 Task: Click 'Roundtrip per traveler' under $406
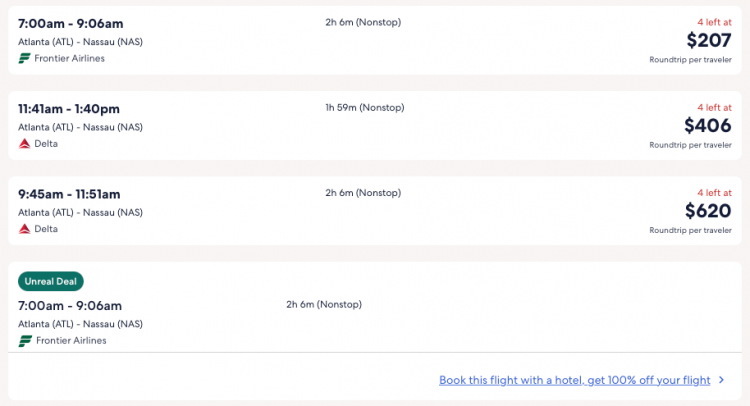(x=690, y=145)
